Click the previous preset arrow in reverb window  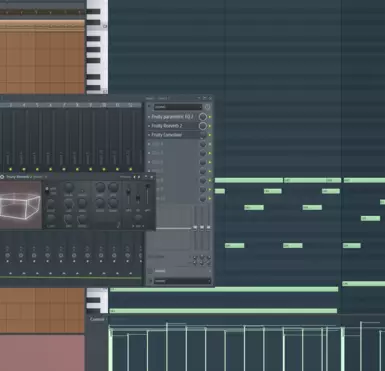coord(134,177)
